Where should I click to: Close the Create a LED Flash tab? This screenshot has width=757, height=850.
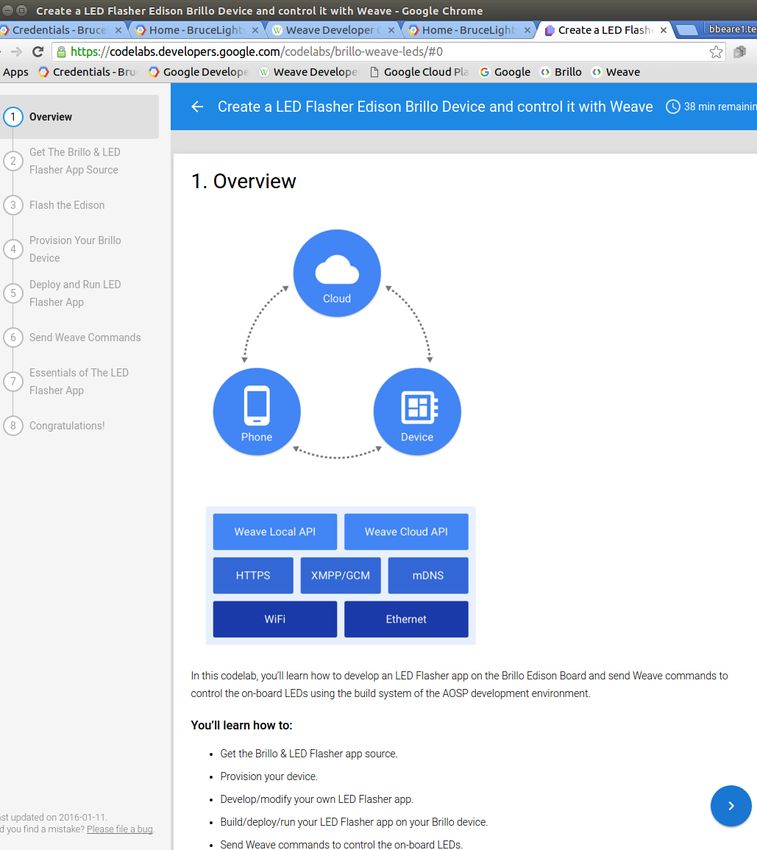click(x=663, y=30)
